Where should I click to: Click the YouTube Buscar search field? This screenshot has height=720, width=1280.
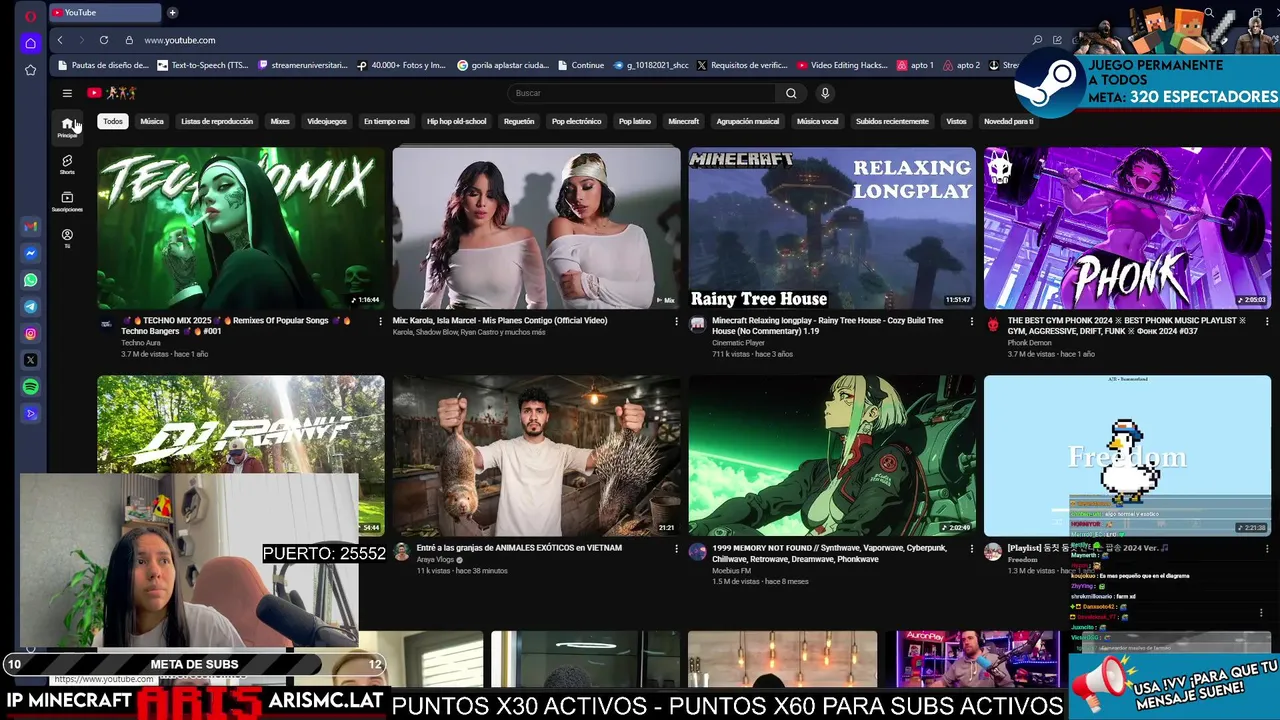(x=640, y=93)
